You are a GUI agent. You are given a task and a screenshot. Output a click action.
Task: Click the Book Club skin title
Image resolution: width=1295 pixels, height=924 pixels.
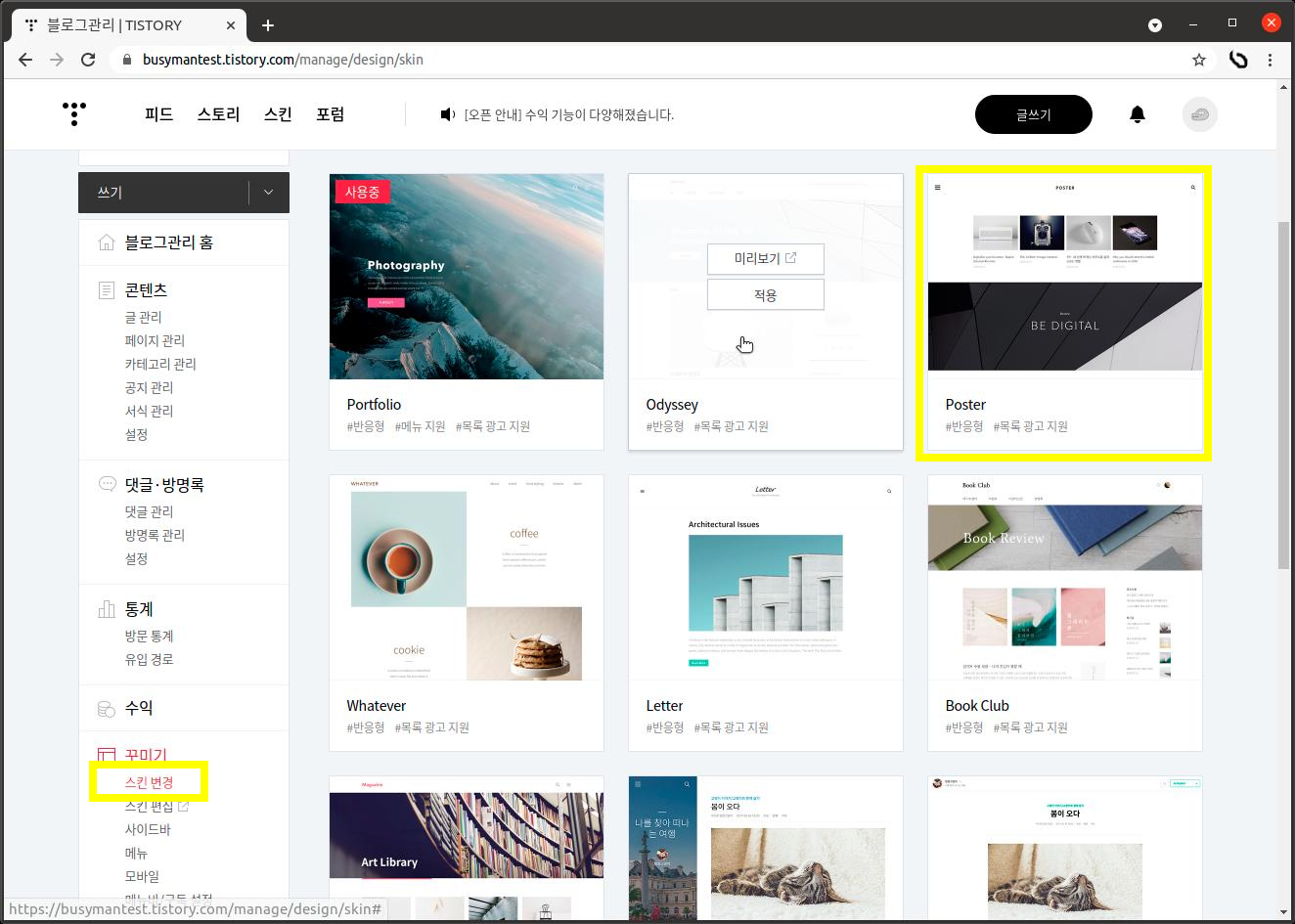pyautogui.click(x=977, y=705)
